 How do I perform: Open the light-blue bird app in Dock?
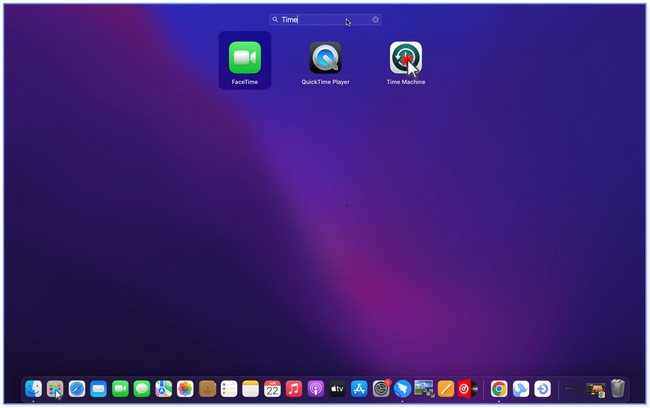click(x=521, y=389)
